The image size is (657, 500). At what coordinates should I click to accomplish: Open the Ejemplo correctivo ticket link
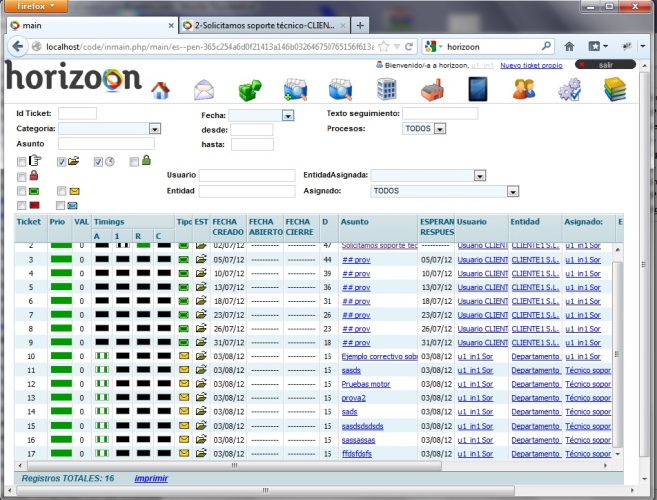click(379, 356)
